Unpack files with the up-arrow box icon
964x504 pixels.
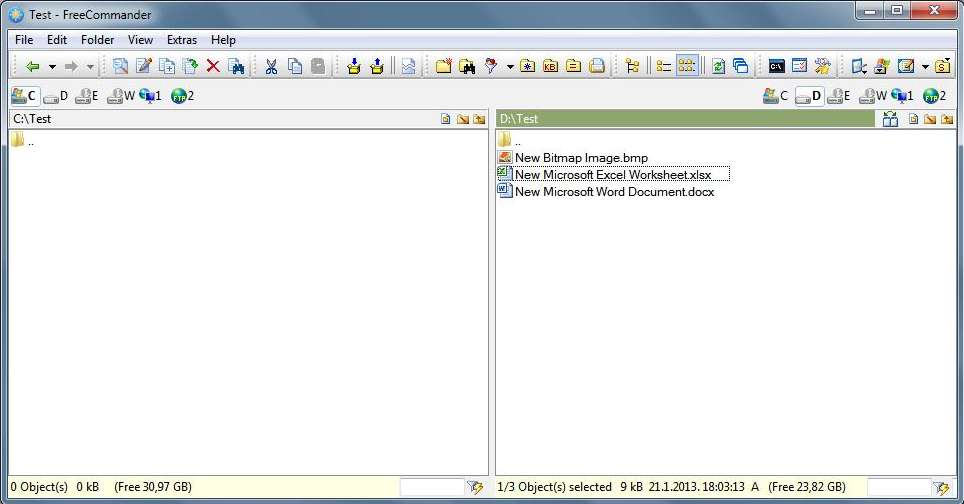click(x=377, y=66)
